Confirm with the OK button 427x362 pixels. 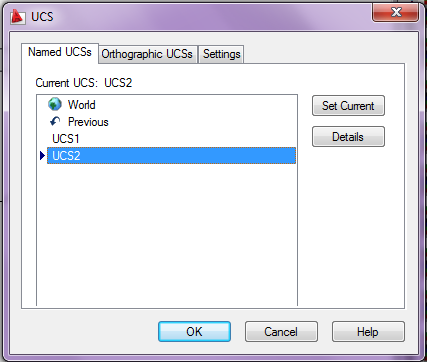194,332
